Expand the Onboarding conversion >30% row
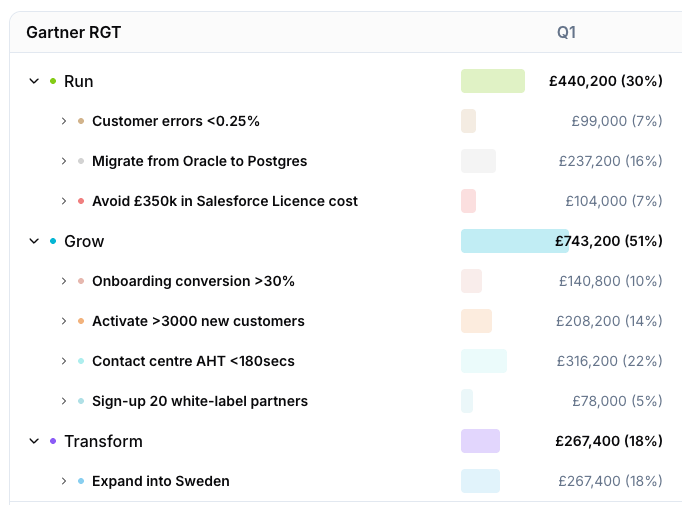Viewport: 682px width, 505px height. tap(64, 281)
